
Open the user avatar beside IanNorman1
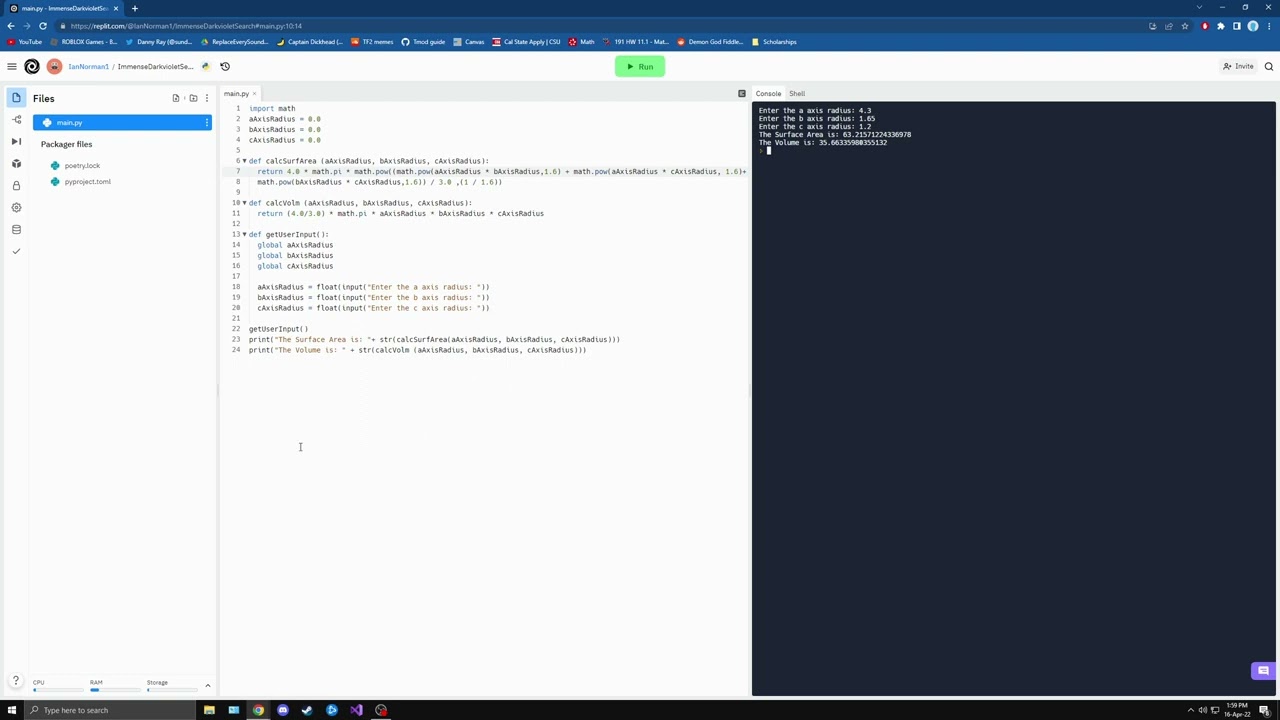[54, 67]
